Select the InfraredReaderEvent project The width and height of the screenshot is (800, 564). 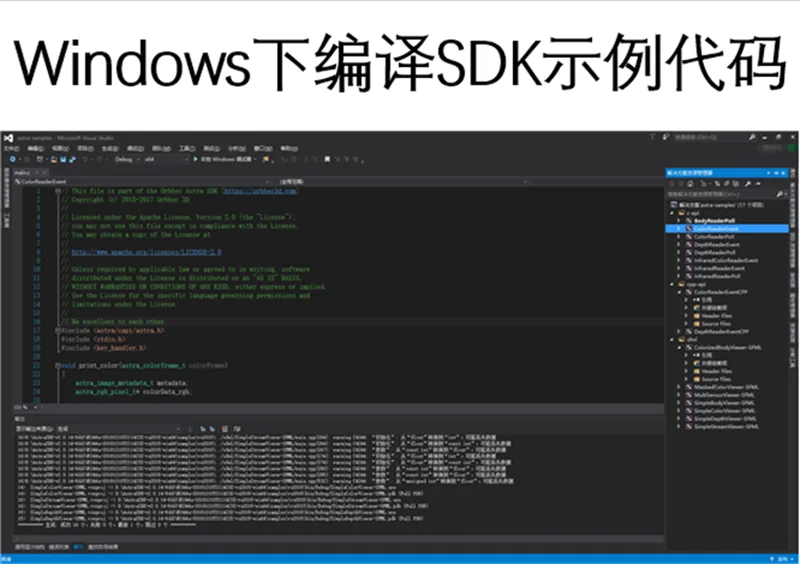tap(719, 268)
